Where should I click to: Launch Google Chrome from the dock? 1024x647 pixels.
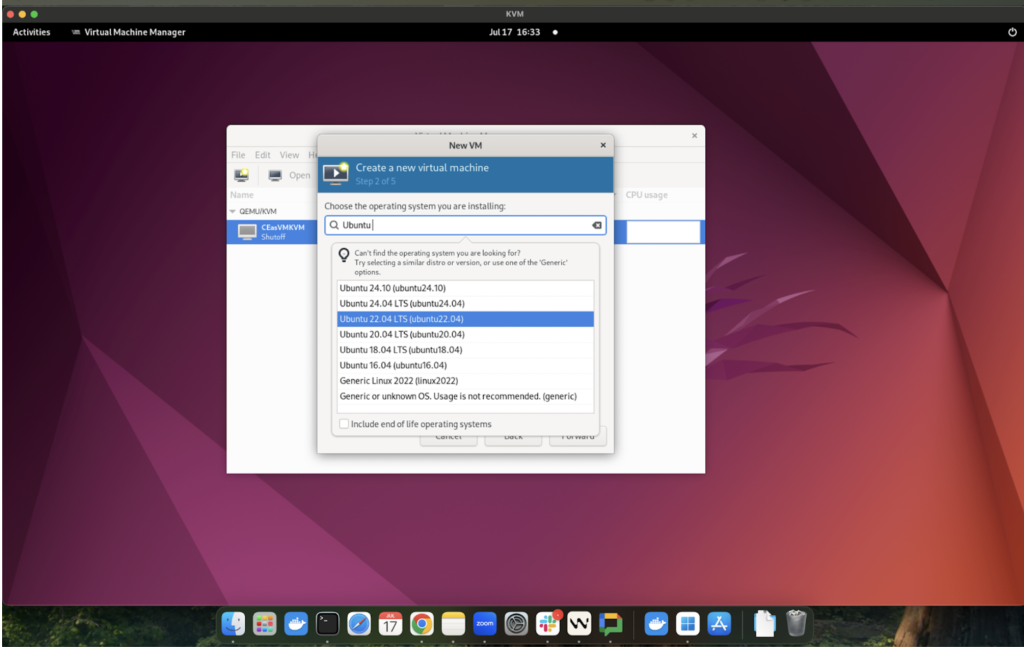[x=421, y=623]
